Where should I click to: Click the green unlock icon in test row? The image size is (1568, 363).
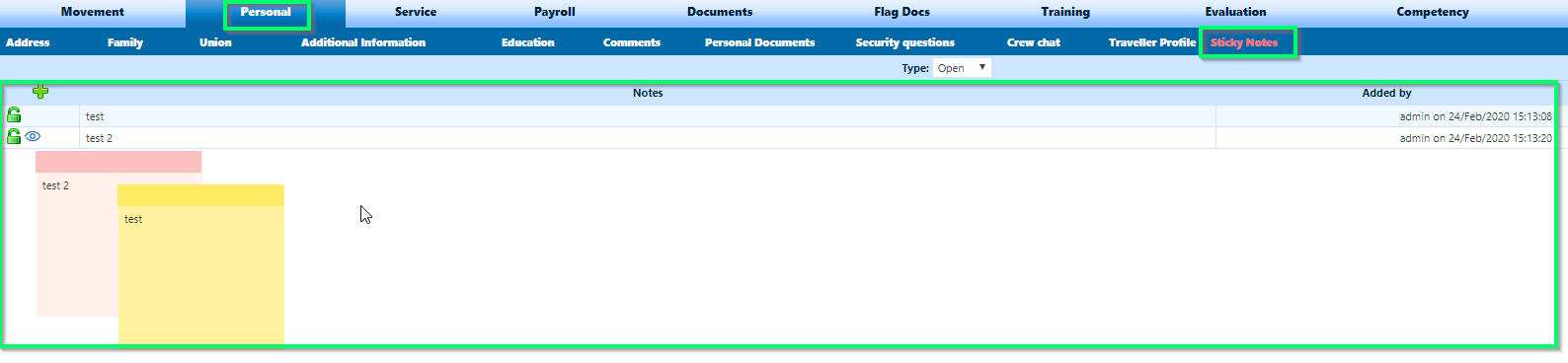(14, 115)
